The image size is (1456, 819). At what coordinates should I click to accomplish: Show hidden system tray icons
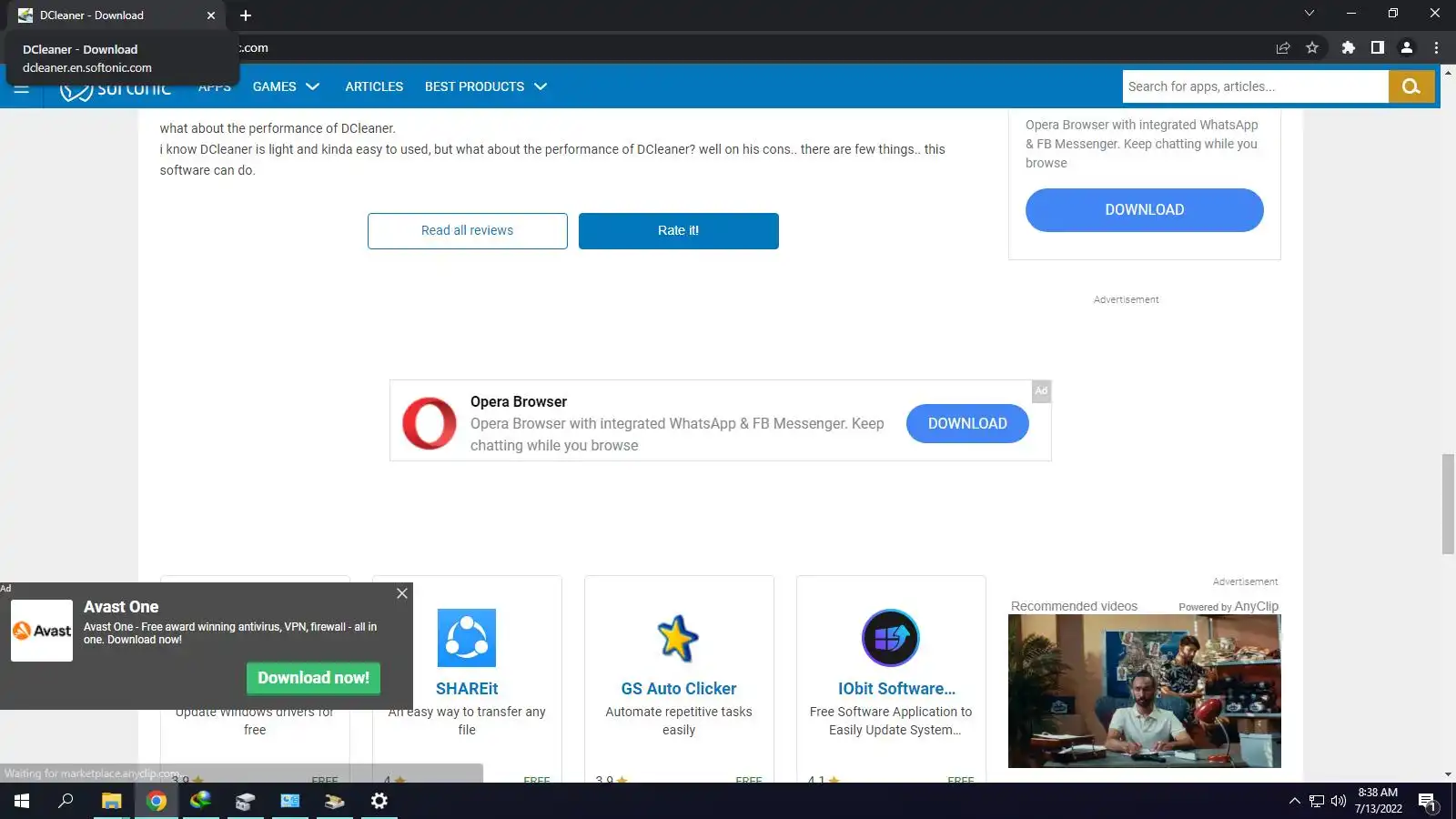coord(1294,801)
